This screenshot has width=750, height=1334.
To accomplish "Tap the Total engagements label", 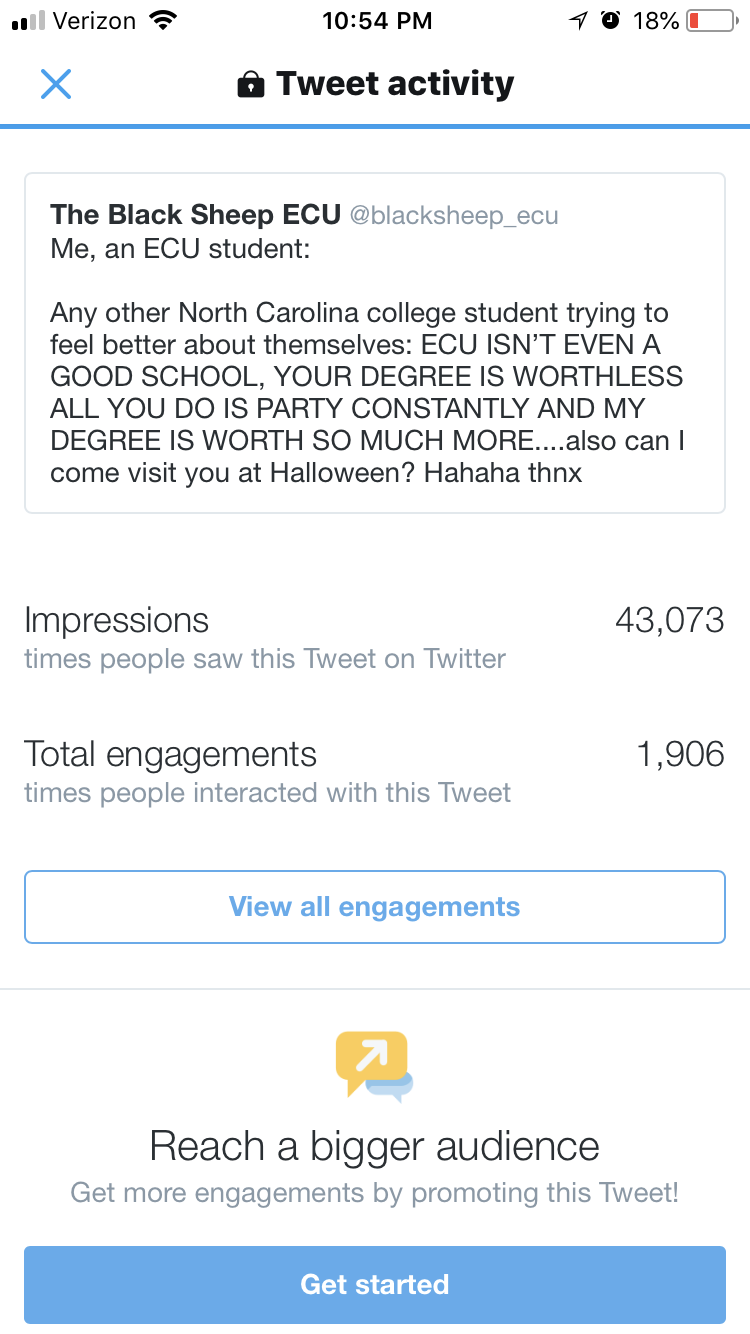I will pyautogui.click(x=170, y=754).
